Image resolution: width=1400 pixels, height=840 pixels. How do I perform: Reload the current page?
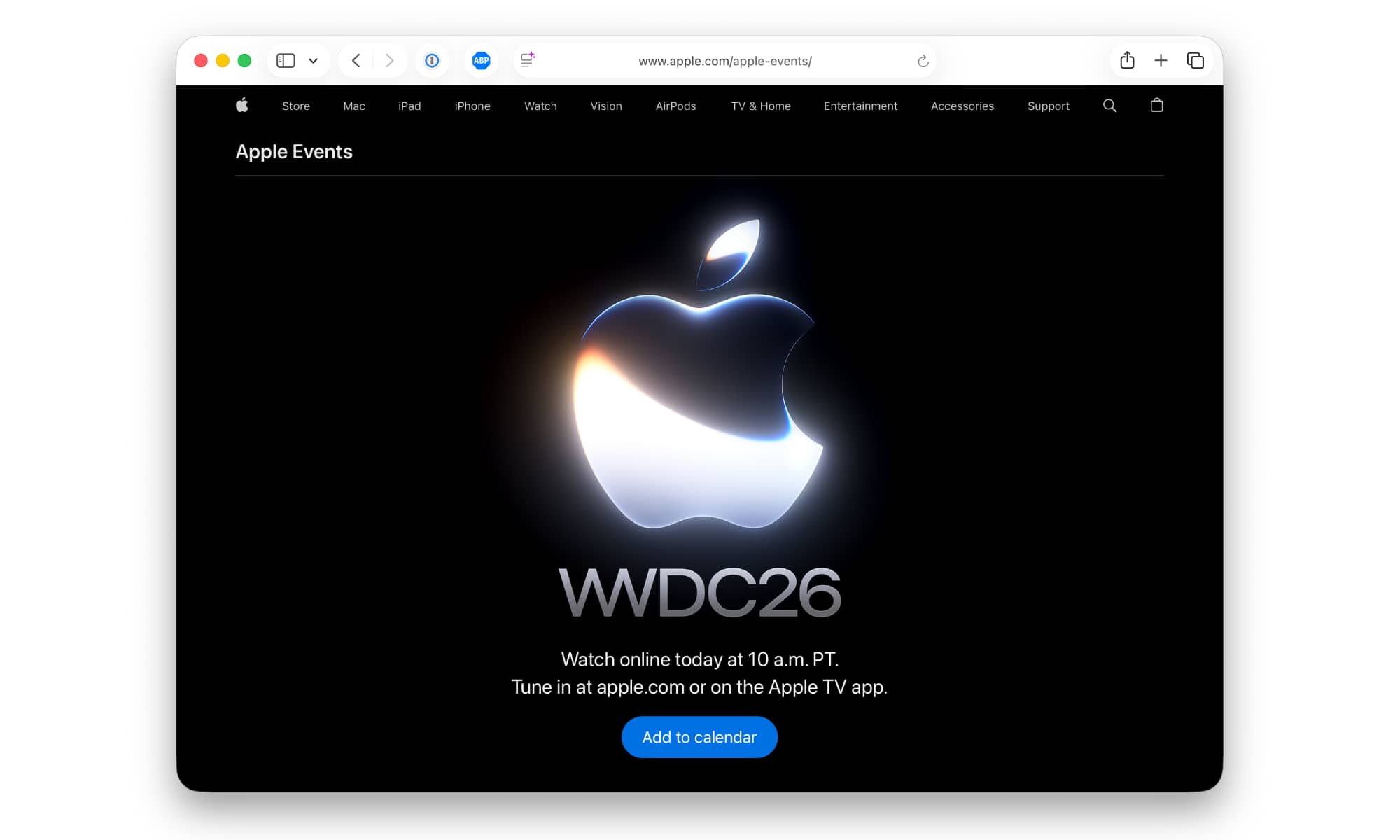pos(923,61)
